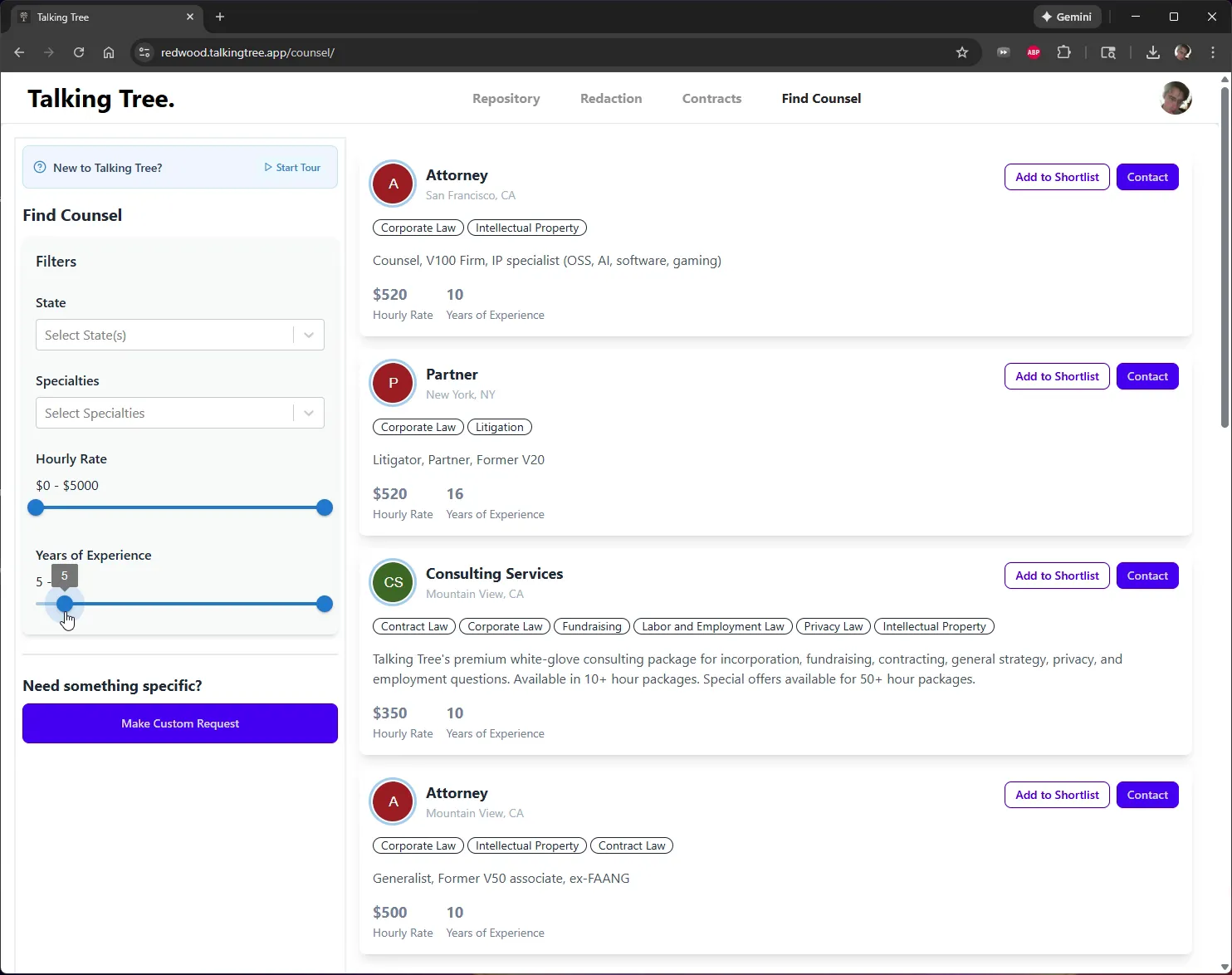Click the browser back arrow
Screen dimensions: 1232x975
click(19, 52)
